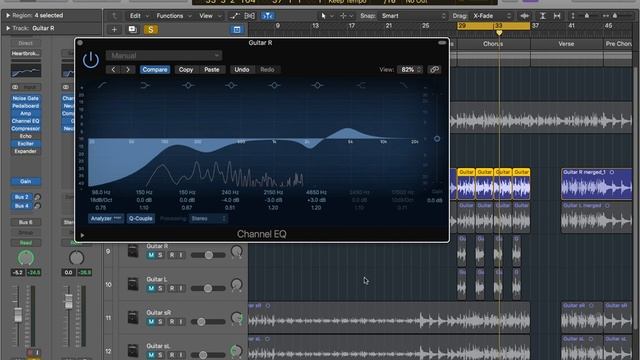Open the Functions menu in the tracks area

click(x=174, y=16)
